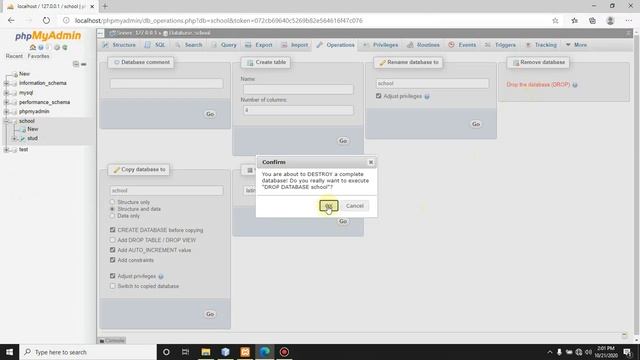
Task: Select the stud table in tree
Action: click(x=32, y=138)
